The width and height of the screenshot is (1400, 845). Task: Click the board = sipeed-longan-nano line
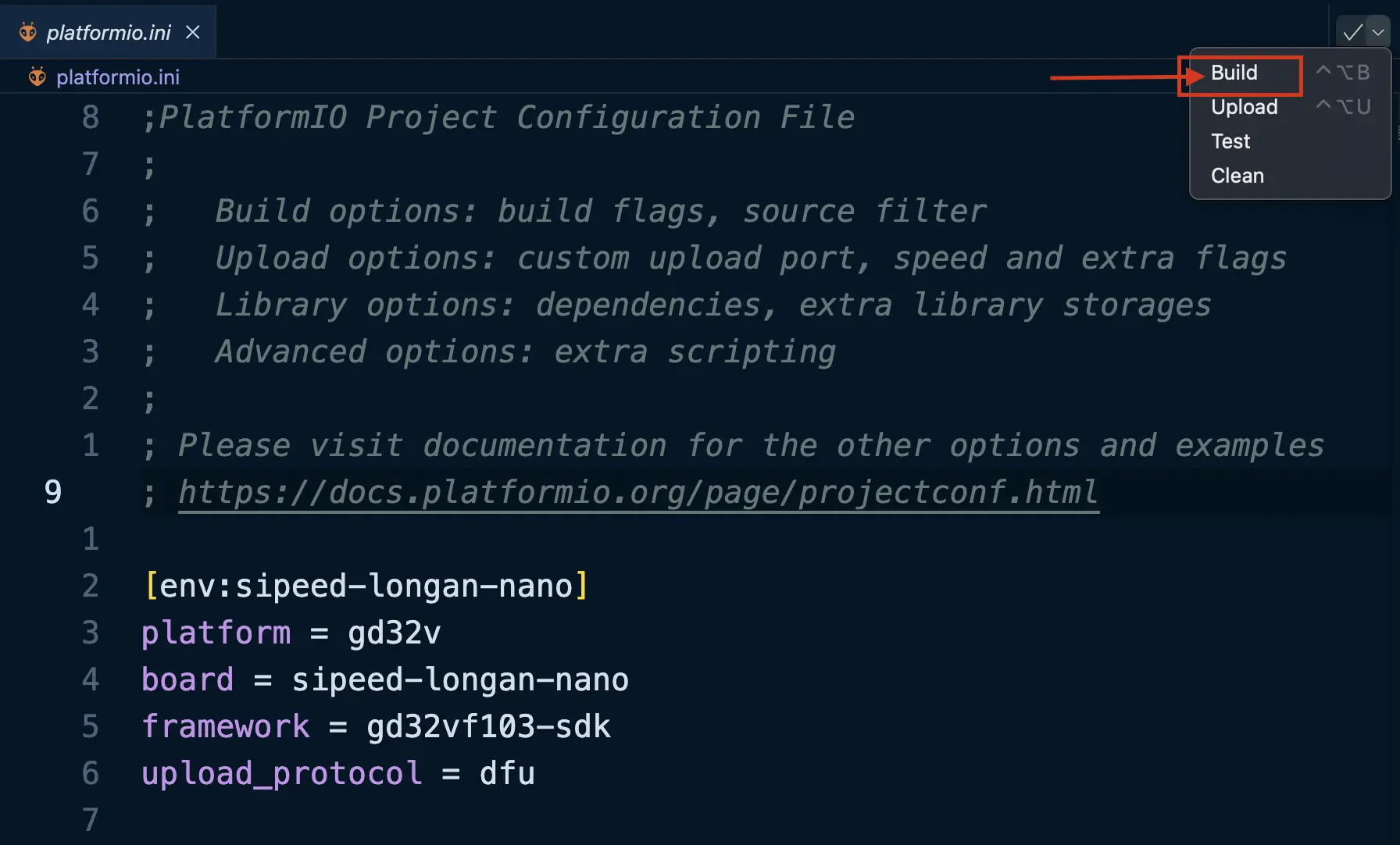point(384,679)
